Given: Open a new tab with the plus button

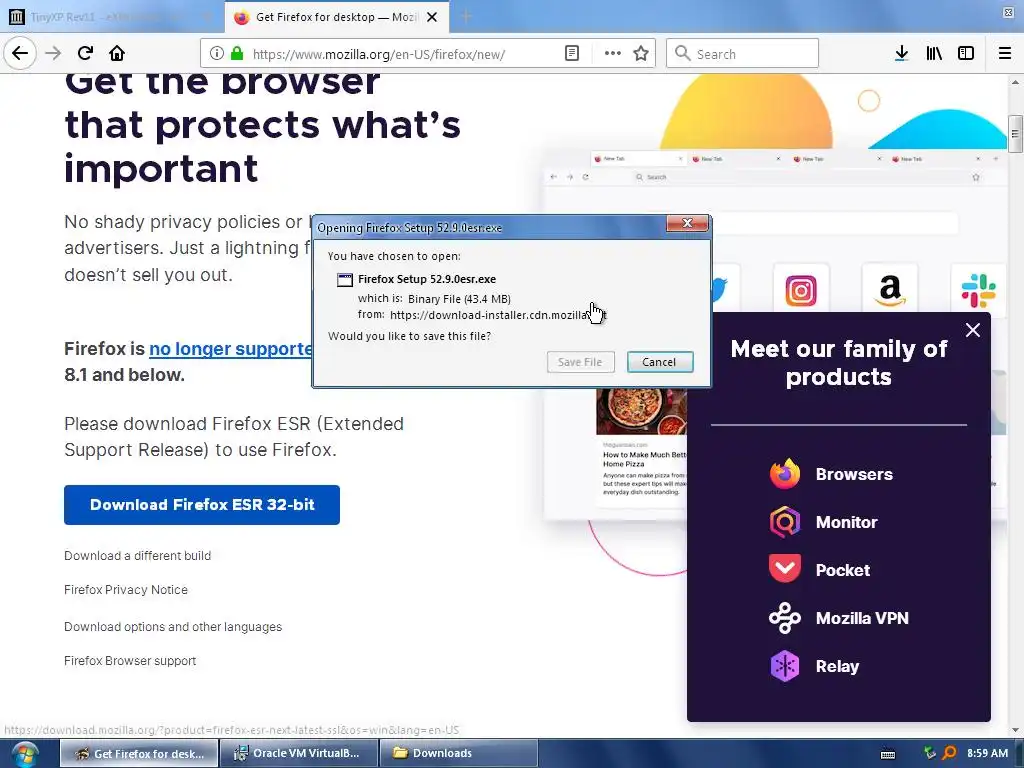Looking at the screenshot, I should click(466, 17).
